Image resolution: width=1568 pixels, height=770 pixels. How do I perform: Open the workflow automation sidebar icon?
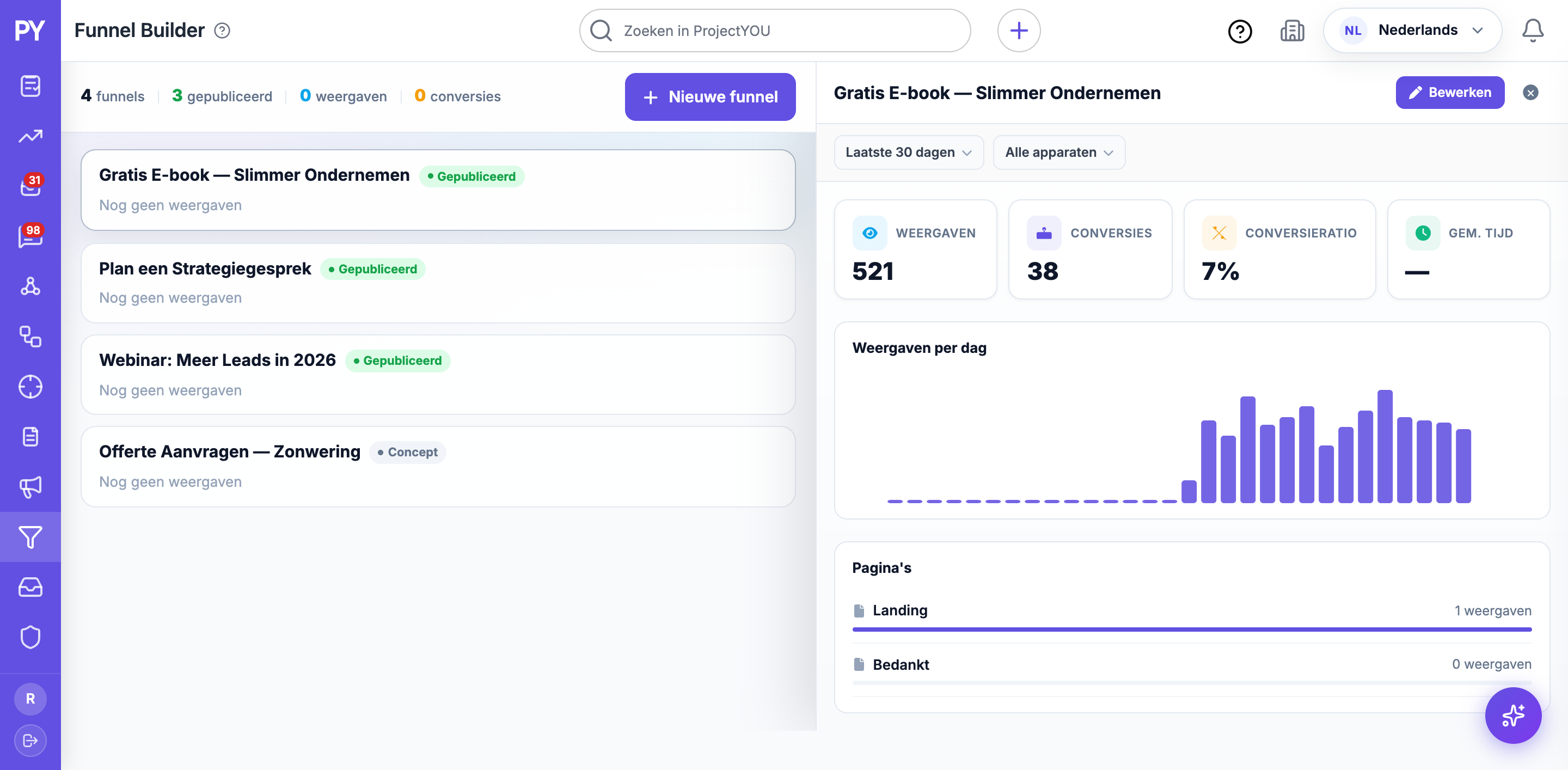coord(30,336)
